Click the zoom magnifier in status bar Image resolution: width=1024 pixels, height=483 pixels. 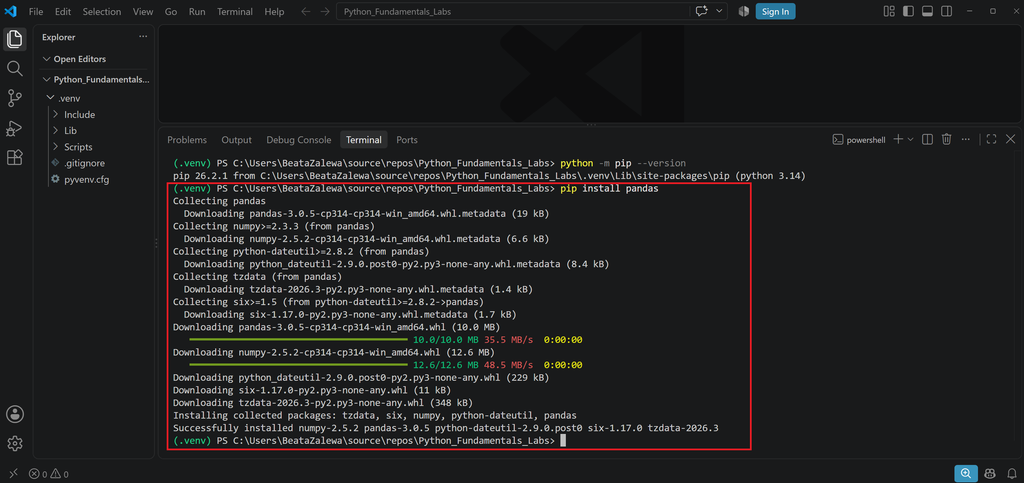(965, 474)
